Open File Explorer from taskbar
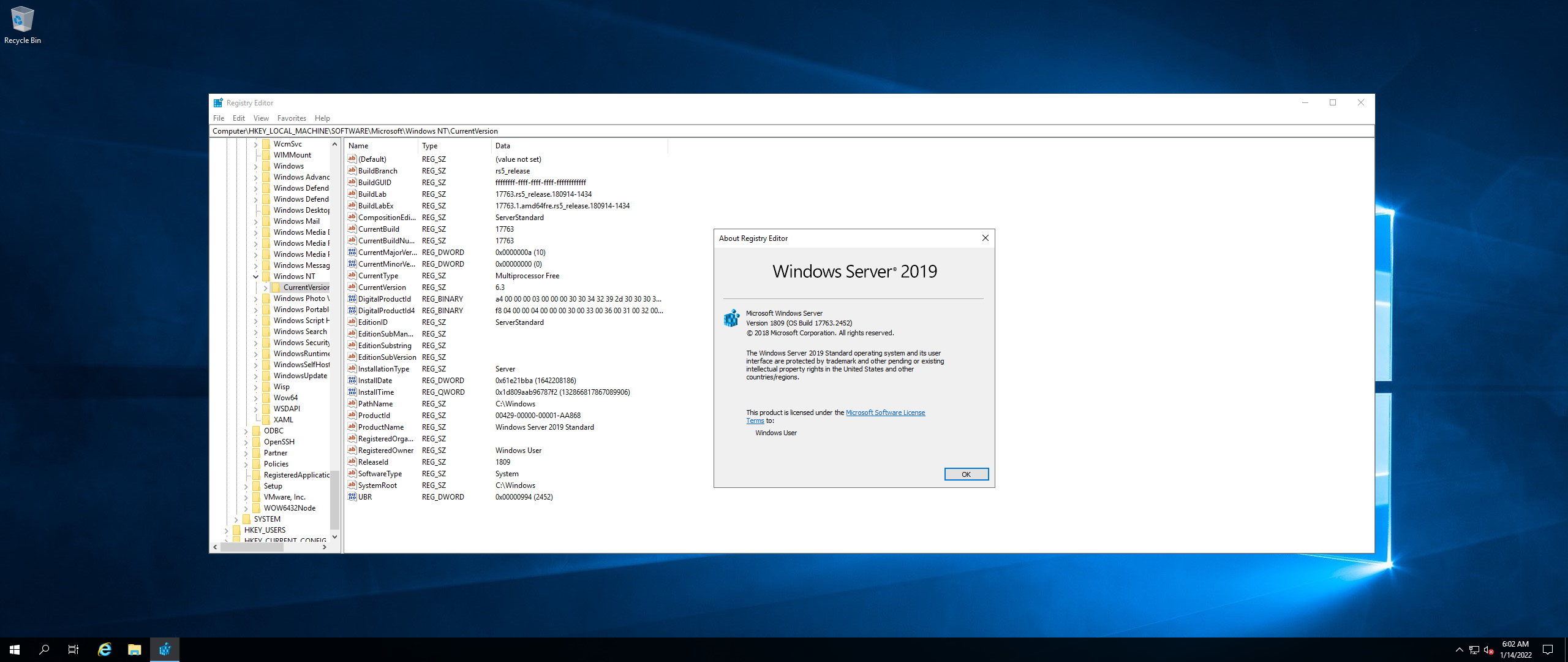The height and width of the screenshot is (662, 1568). coord(135,650)
